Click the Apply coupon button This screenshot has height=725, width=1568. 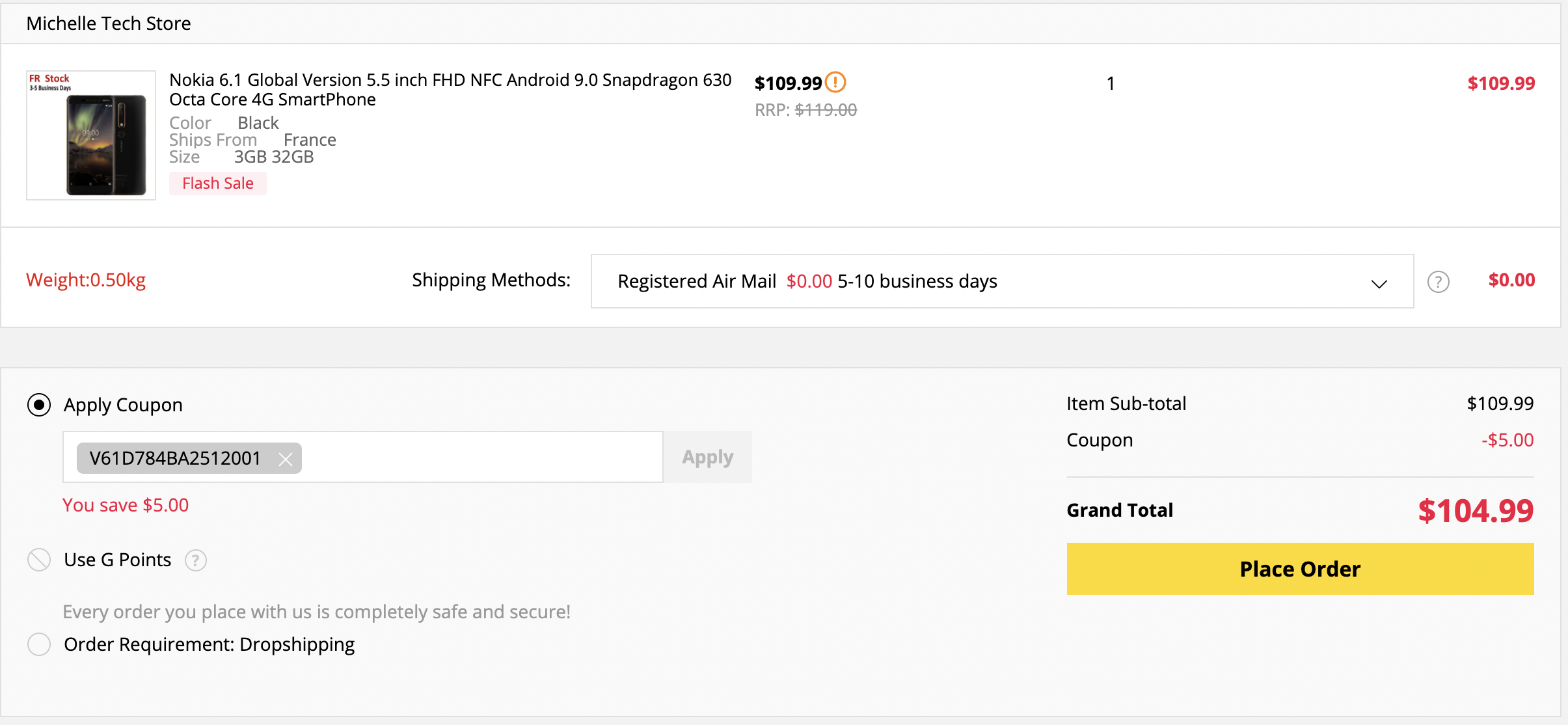coord(708,457)
